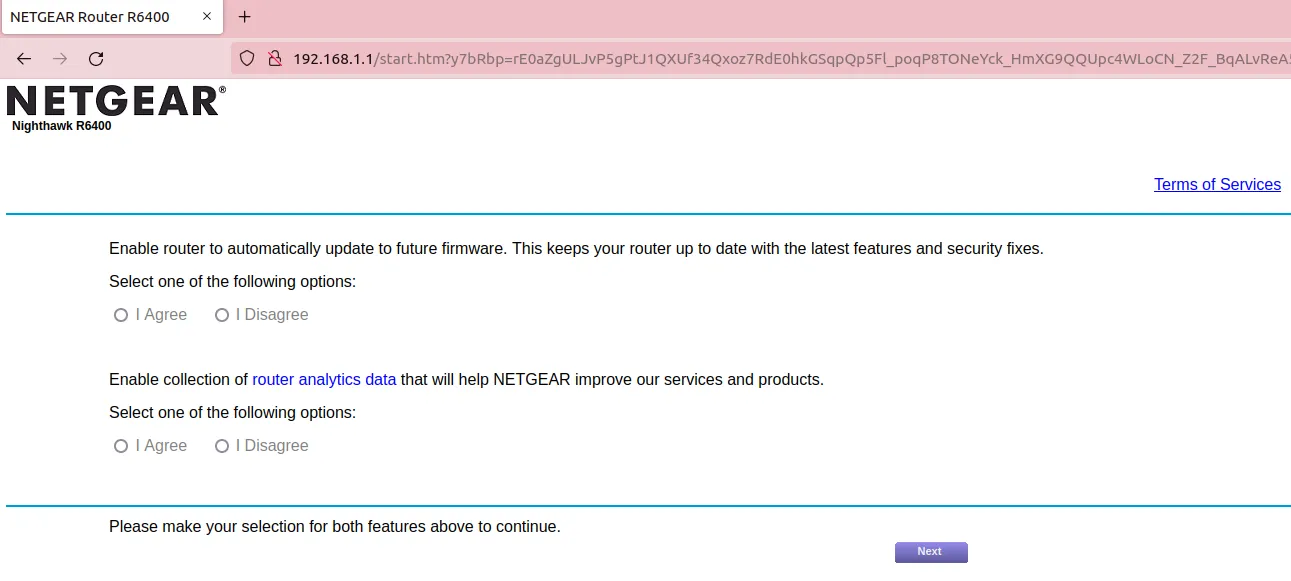View insecure connection lock details
Viewport: 1291px width, 581px height.
pos(274,59)
